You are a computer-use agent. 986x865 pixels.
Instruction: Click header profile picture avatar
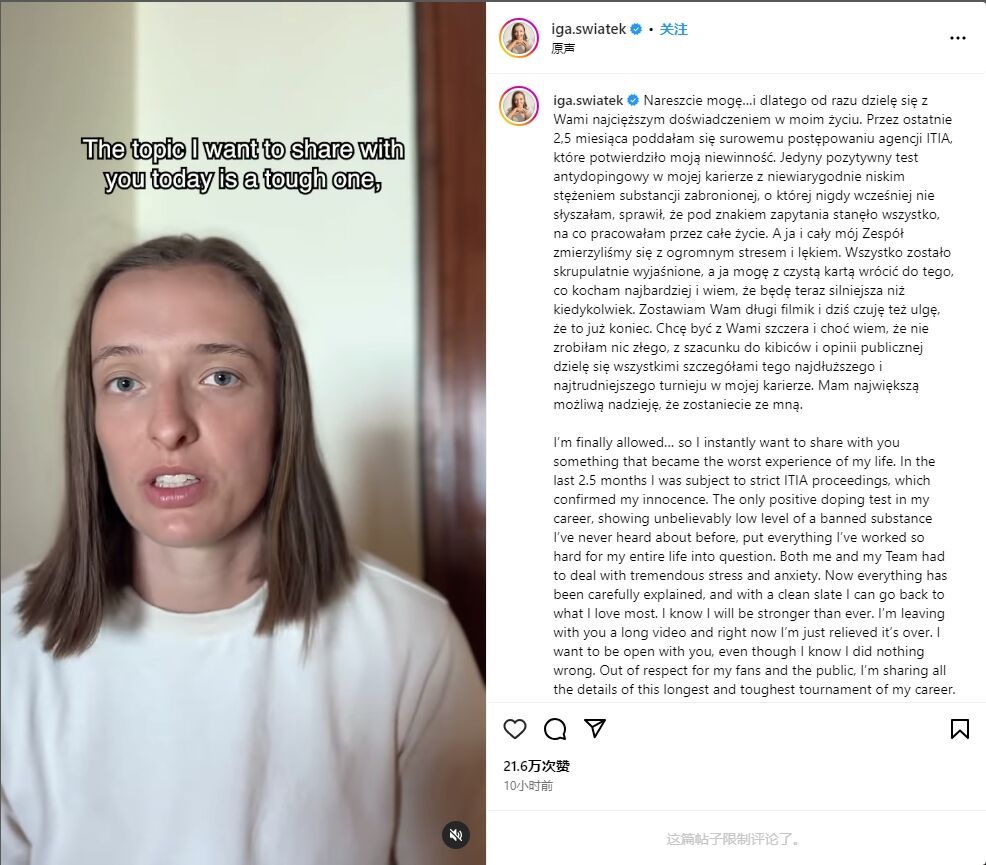519,38
